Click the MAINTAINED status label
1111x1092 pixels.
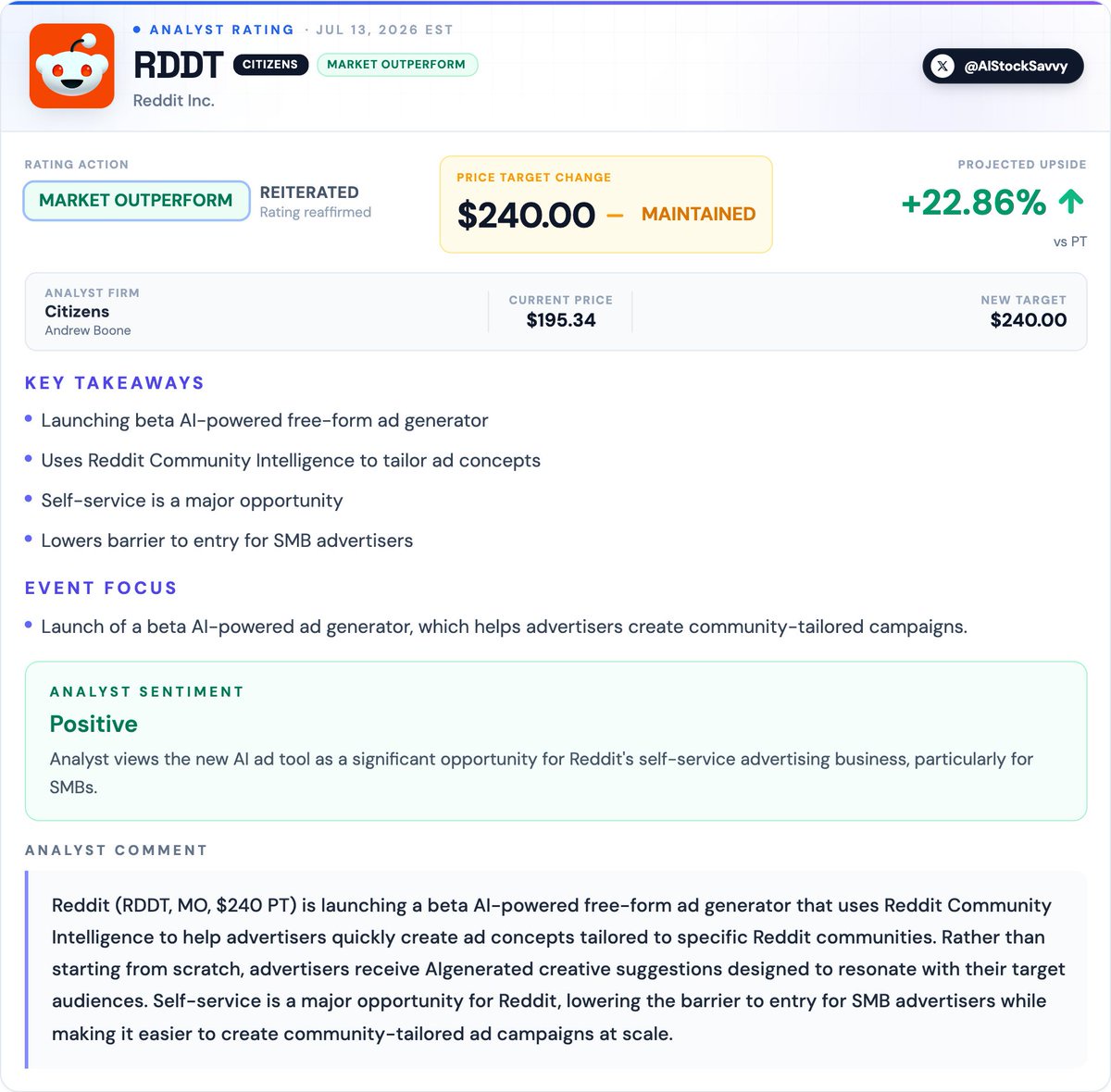pyautogui.click(x=698, y=214)
